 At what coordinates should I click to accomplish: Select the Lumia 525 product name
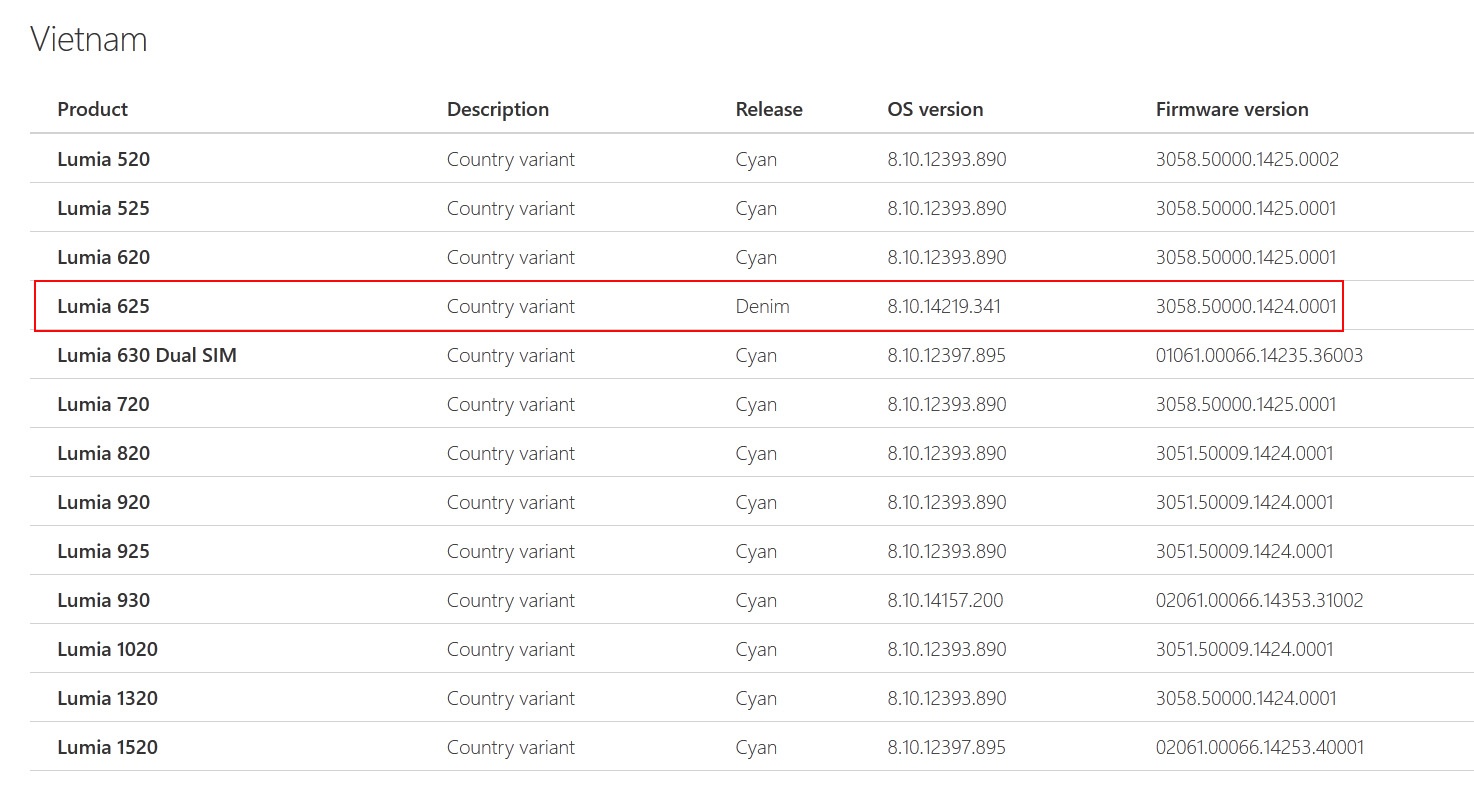104,208
